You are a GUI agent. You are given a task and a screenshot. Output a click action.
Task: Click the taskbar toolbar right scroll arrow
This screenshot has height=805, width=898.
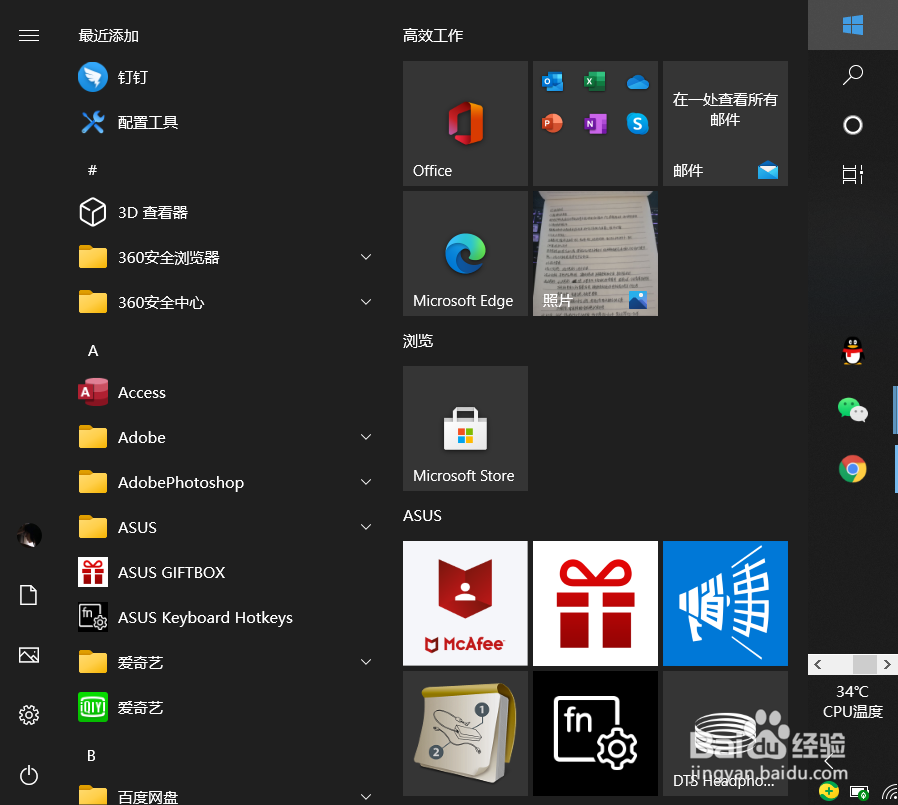point(887,664)
